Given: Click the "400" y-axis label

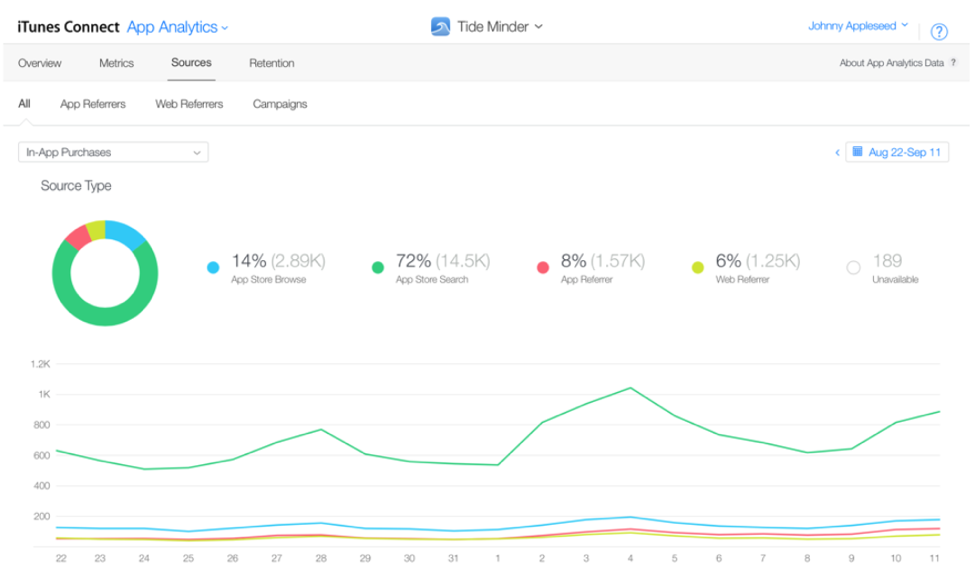Looking at the screenshot, I should click(x=42, y=486).
